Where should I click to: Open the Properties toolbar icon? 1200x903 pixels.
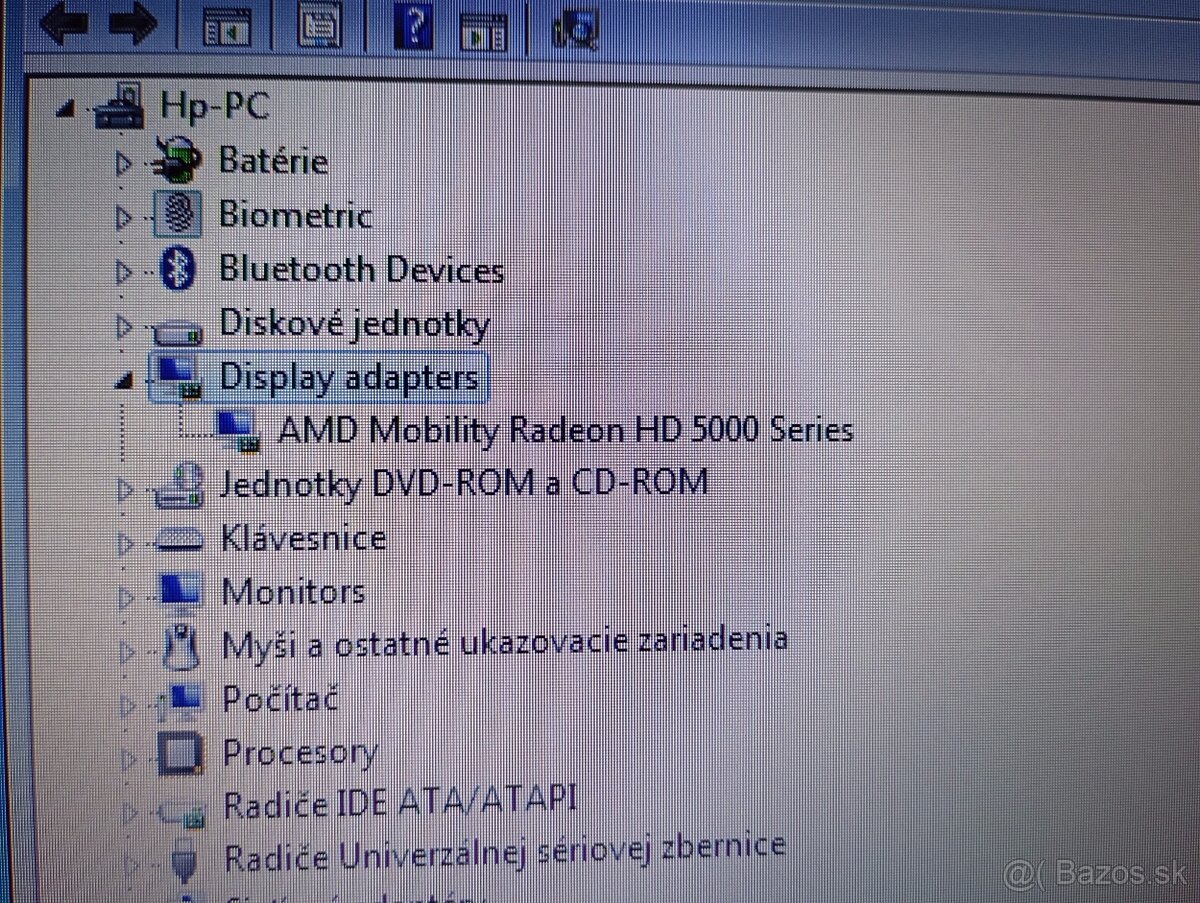point(320,25)
